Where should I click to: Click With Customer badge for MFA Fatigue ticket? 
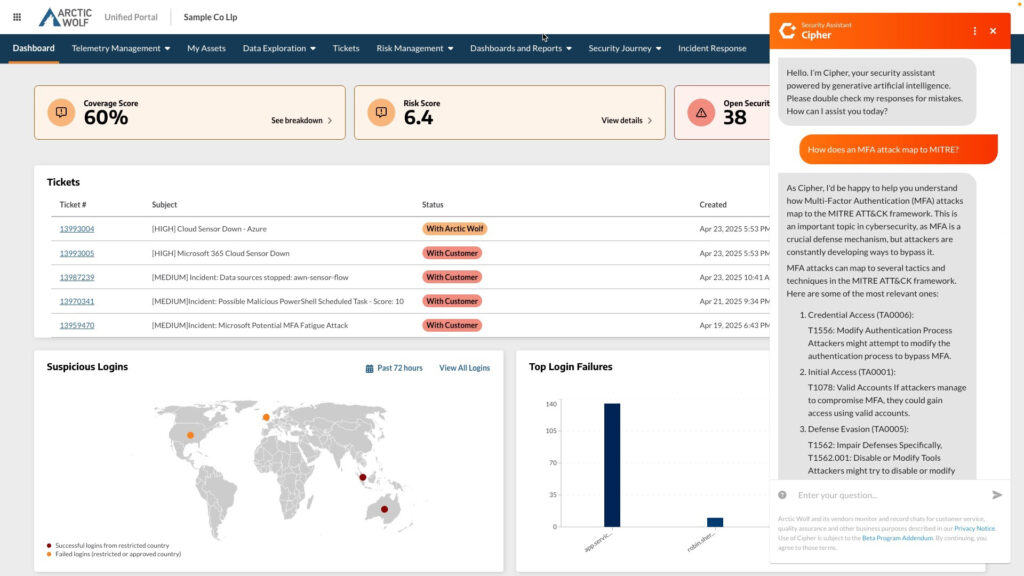pos(452,325)
